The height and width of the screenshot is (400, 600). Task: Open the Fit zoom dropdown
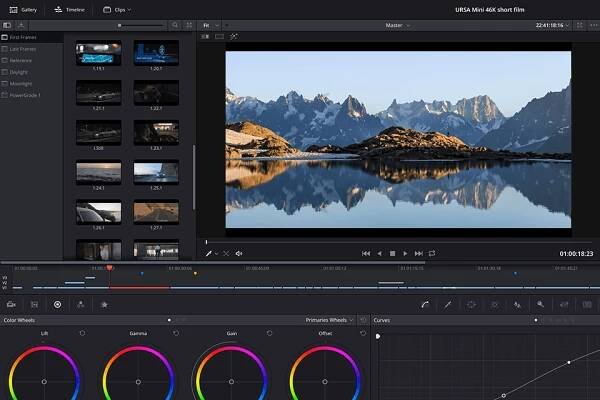click(x=211, y=25)
